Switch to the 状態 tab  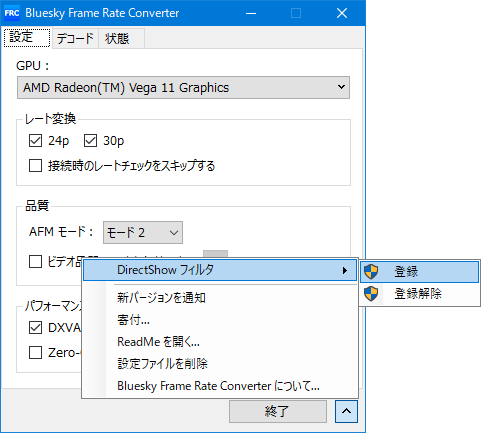121,39
